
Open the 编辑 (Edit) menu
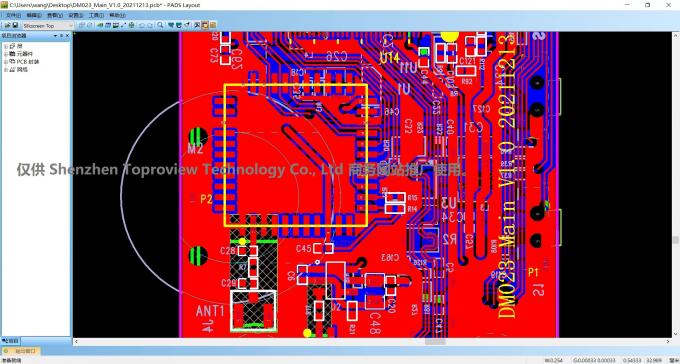click(34, 15)
